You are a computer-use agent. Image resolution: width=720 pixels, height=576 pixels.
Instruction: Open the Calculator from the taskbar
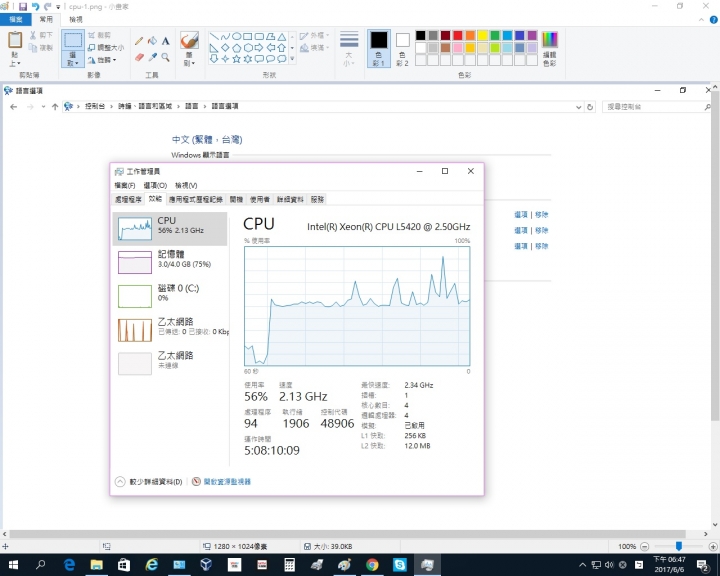(289, 565)
